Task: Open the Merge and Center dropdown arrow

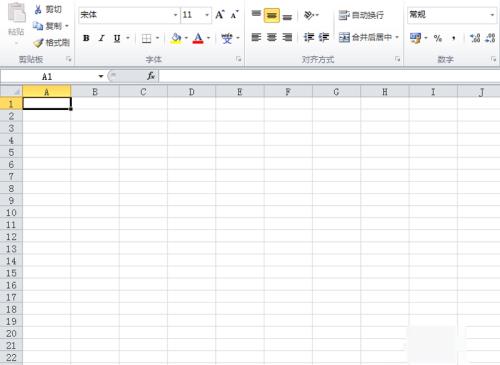Action: pos(397,37)
